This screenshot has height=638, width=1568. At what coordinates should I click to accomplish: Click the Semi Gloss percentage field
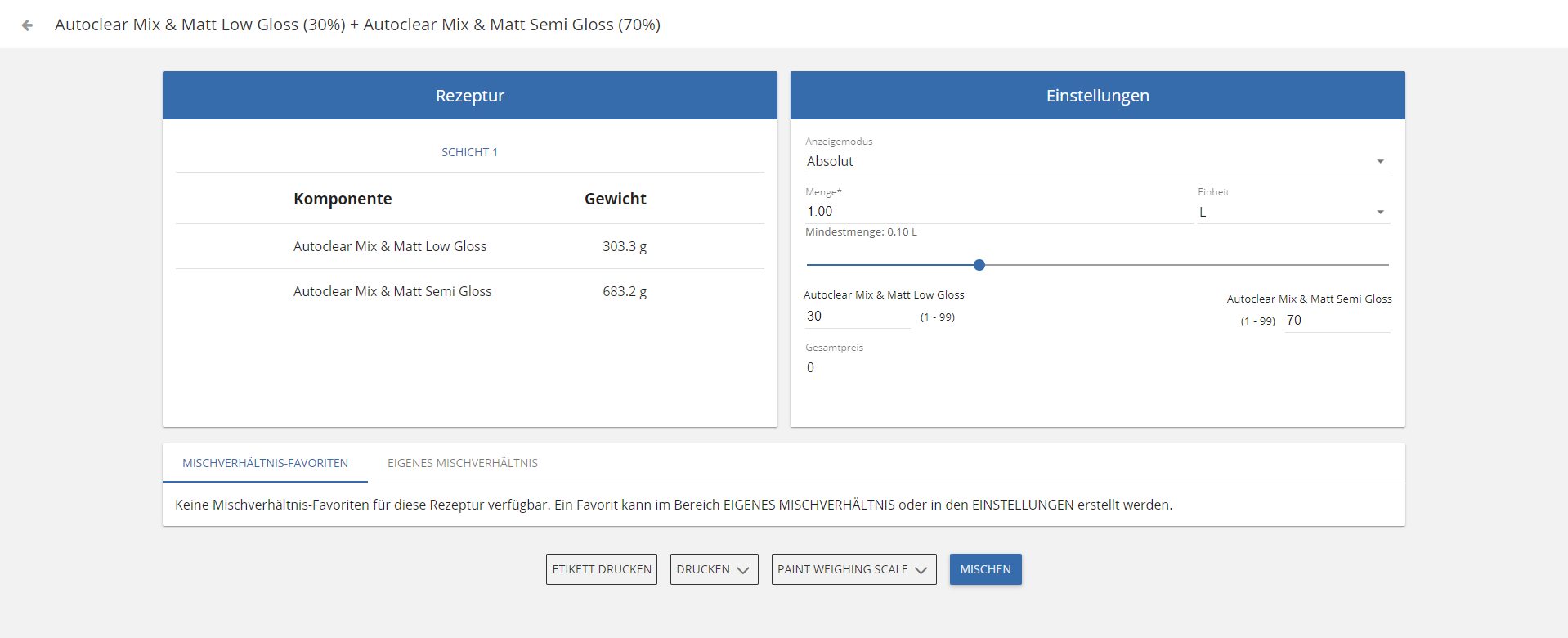click(x=1337, y=320)
